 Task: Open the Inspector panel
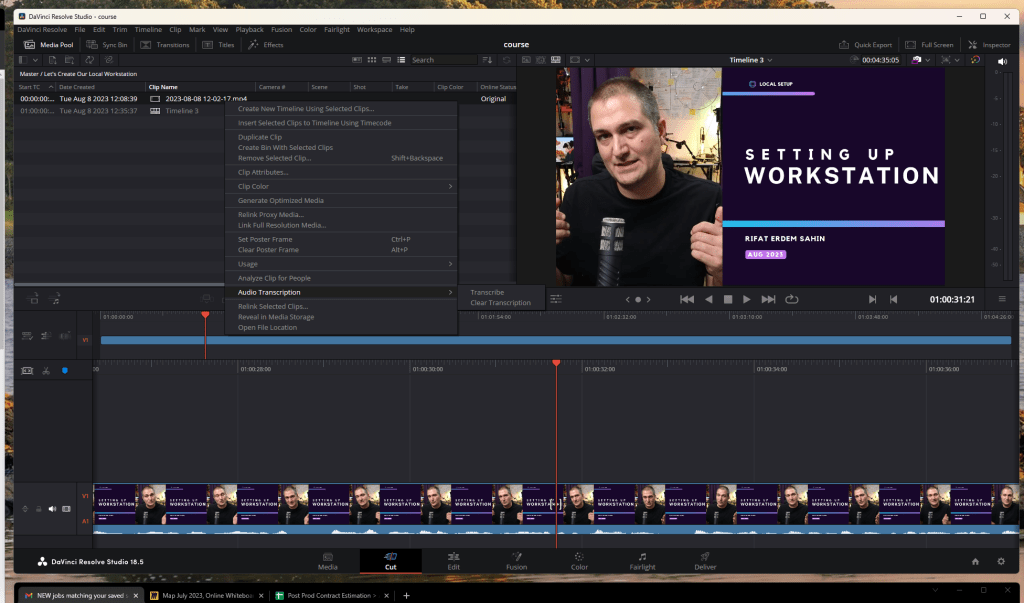(x=989, y=44)
